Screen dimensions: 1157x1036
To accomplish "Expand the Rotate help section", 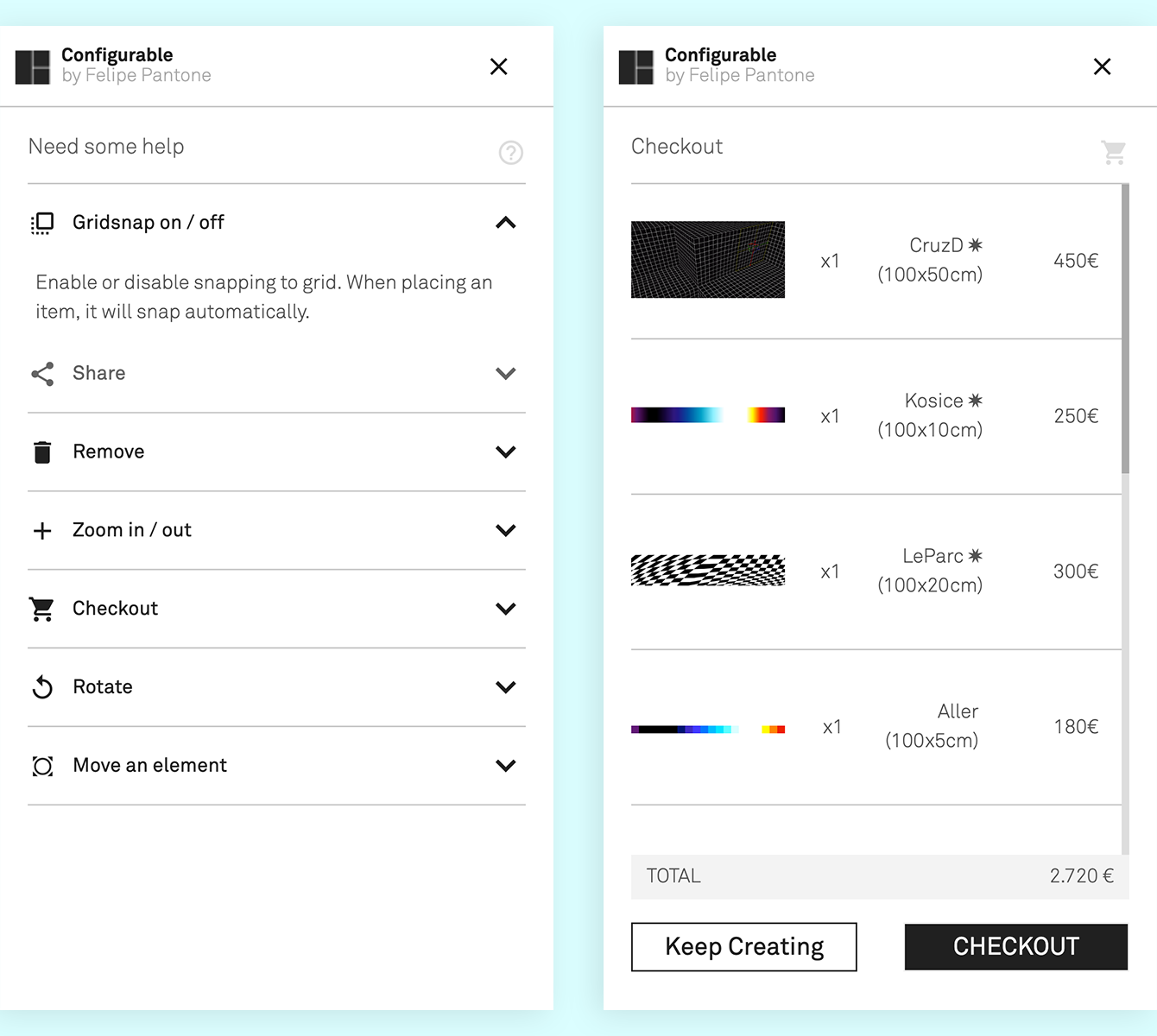I will tap(506, 687).
